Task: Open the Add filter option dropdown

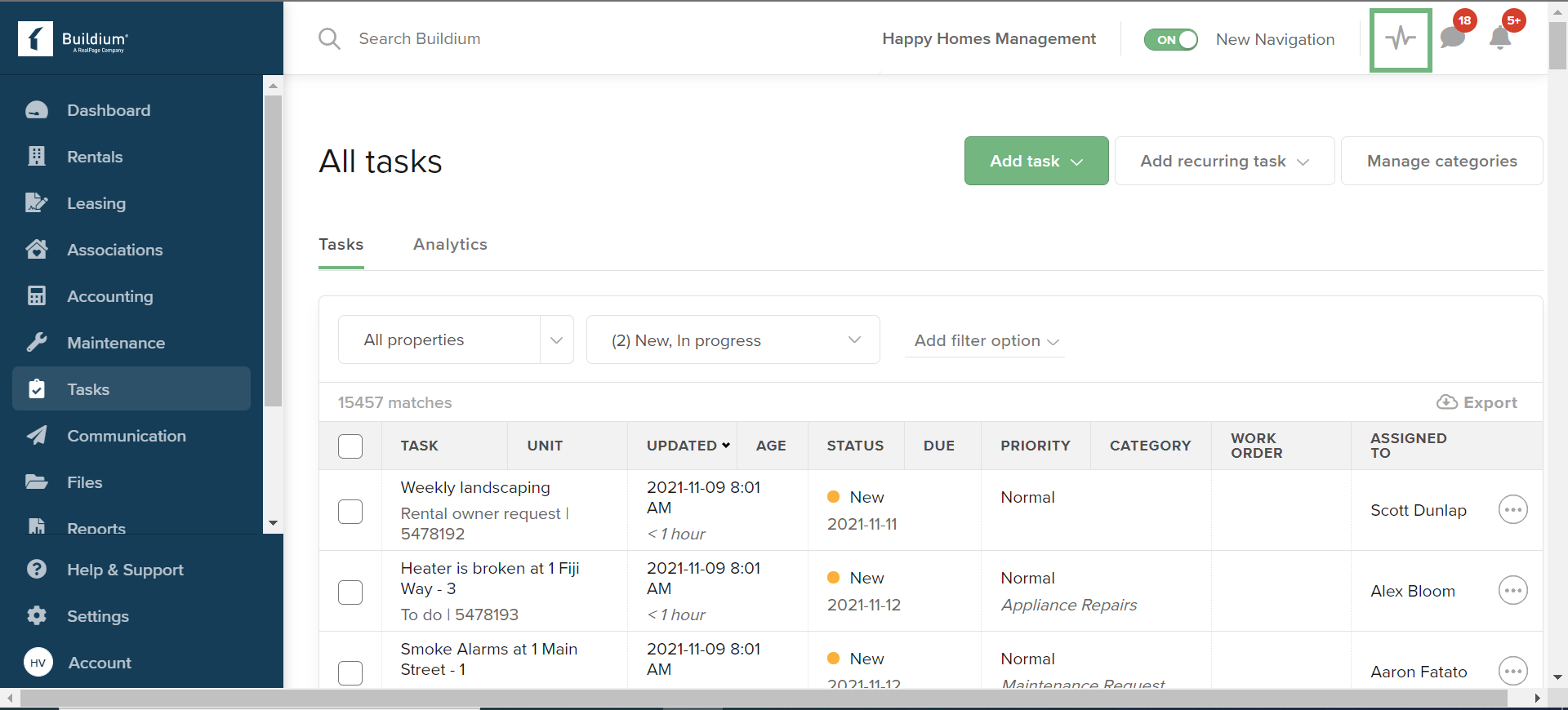Action: pyautogui.click(x=986, y=341)
